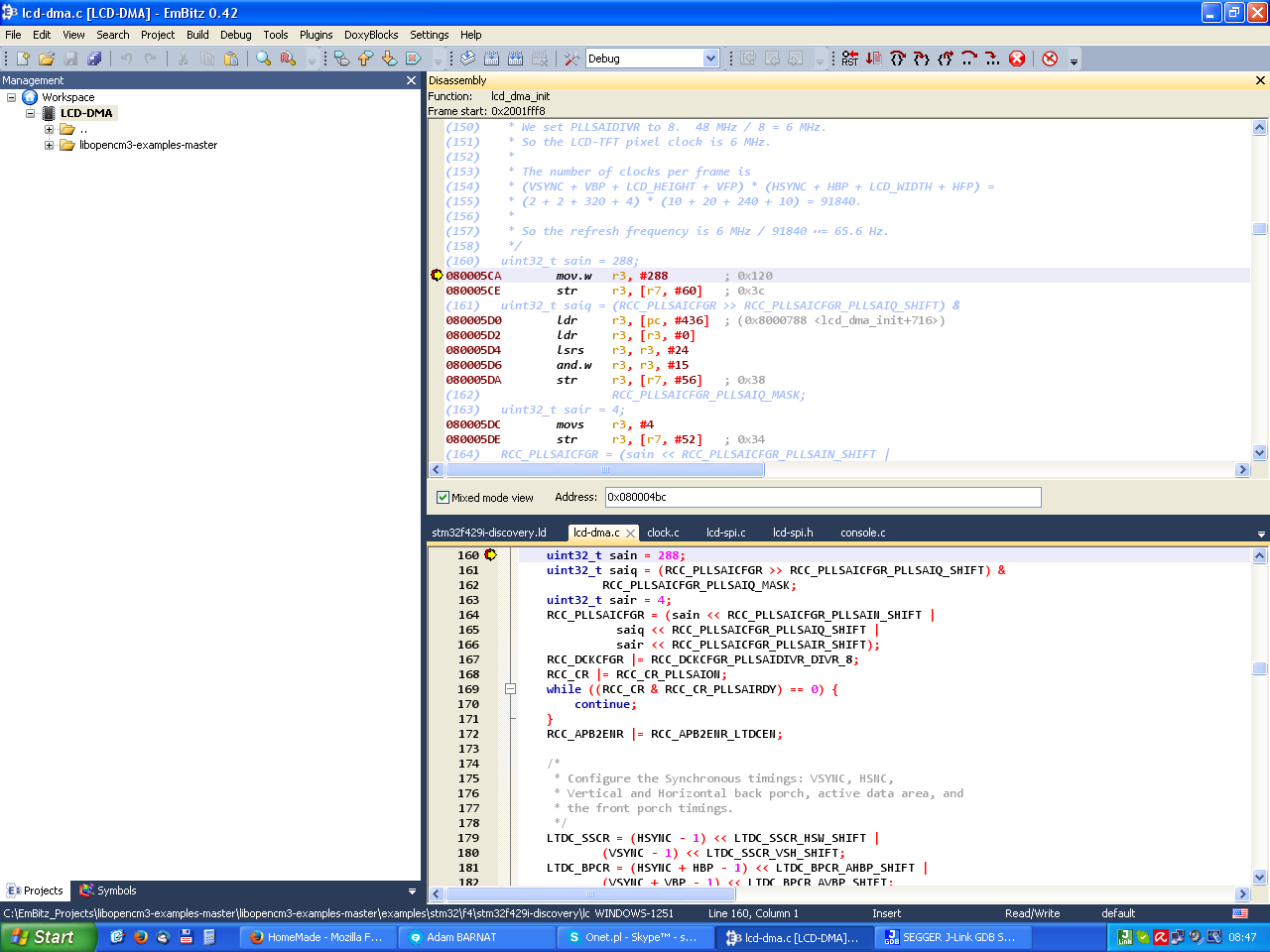The height and width of the screenshot is (952, 1270).
Task: Click the Address input field
Action: point(822,497)
